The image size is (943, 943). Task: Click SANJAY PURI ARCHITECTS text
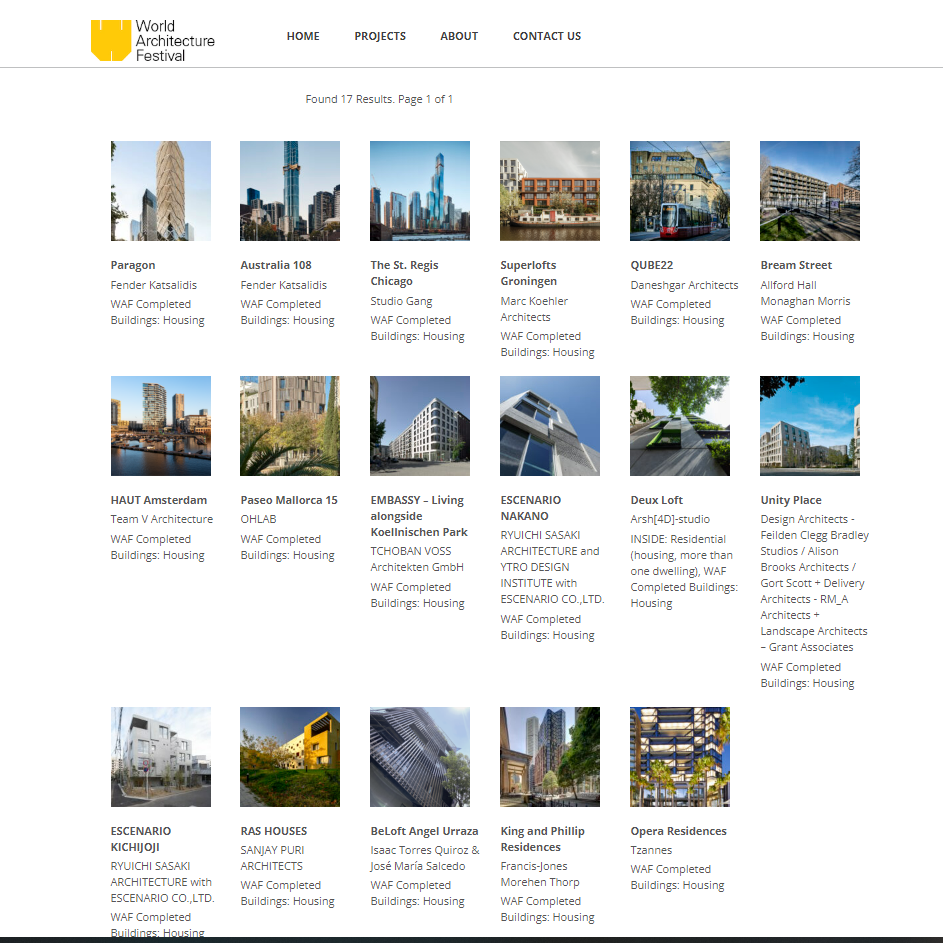(x=272, y=858)
